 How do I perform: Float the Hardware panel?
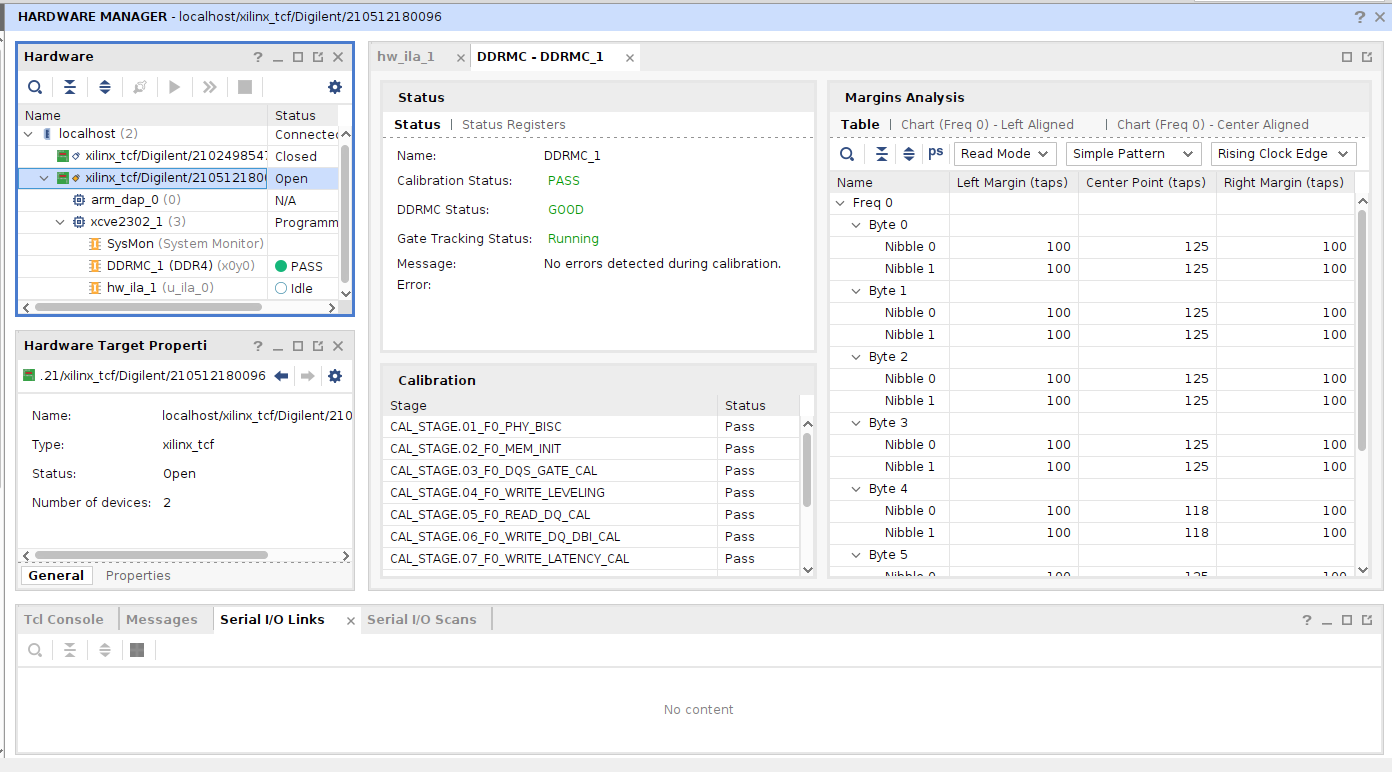pyautogui.click(x=318, y=57)
